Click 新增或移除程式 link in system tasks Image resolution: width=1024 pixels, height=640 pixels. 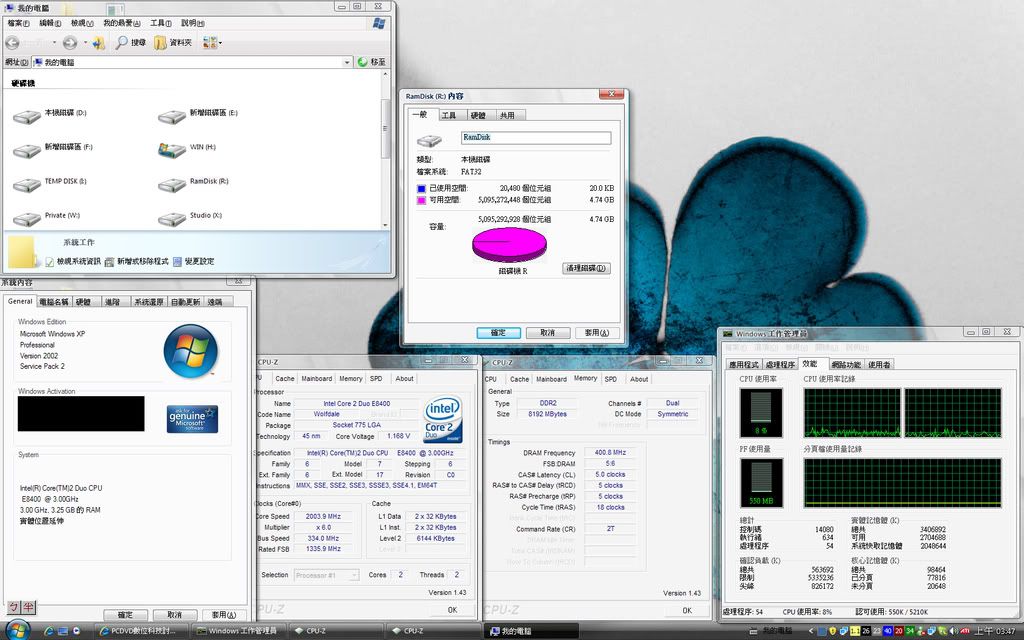[136, 261]
